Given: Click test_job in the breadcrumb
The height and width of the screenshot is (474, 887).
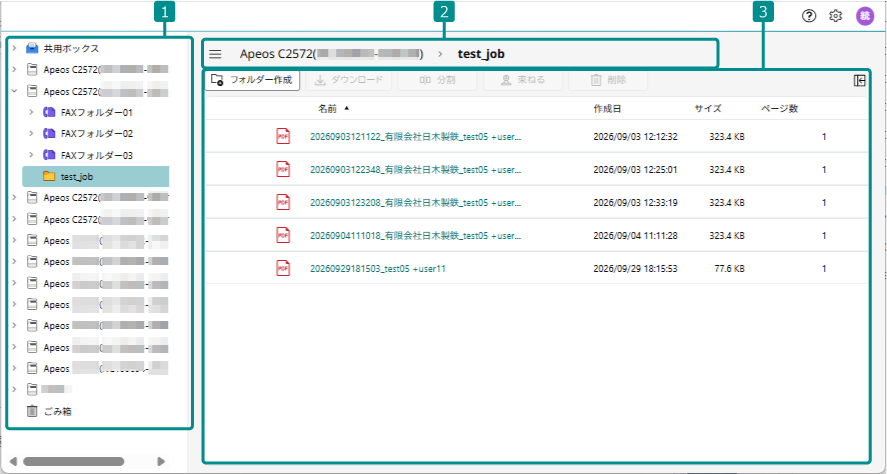Looking at the screenshot, I should tap(481, 54).
